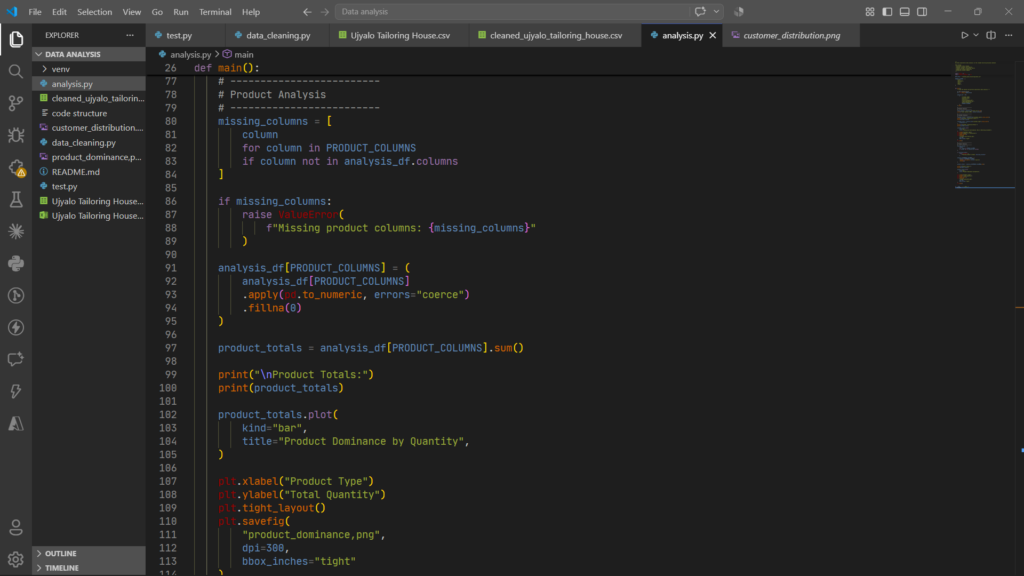Open the chat dropdown arrow in title bar

coord(716,12)
